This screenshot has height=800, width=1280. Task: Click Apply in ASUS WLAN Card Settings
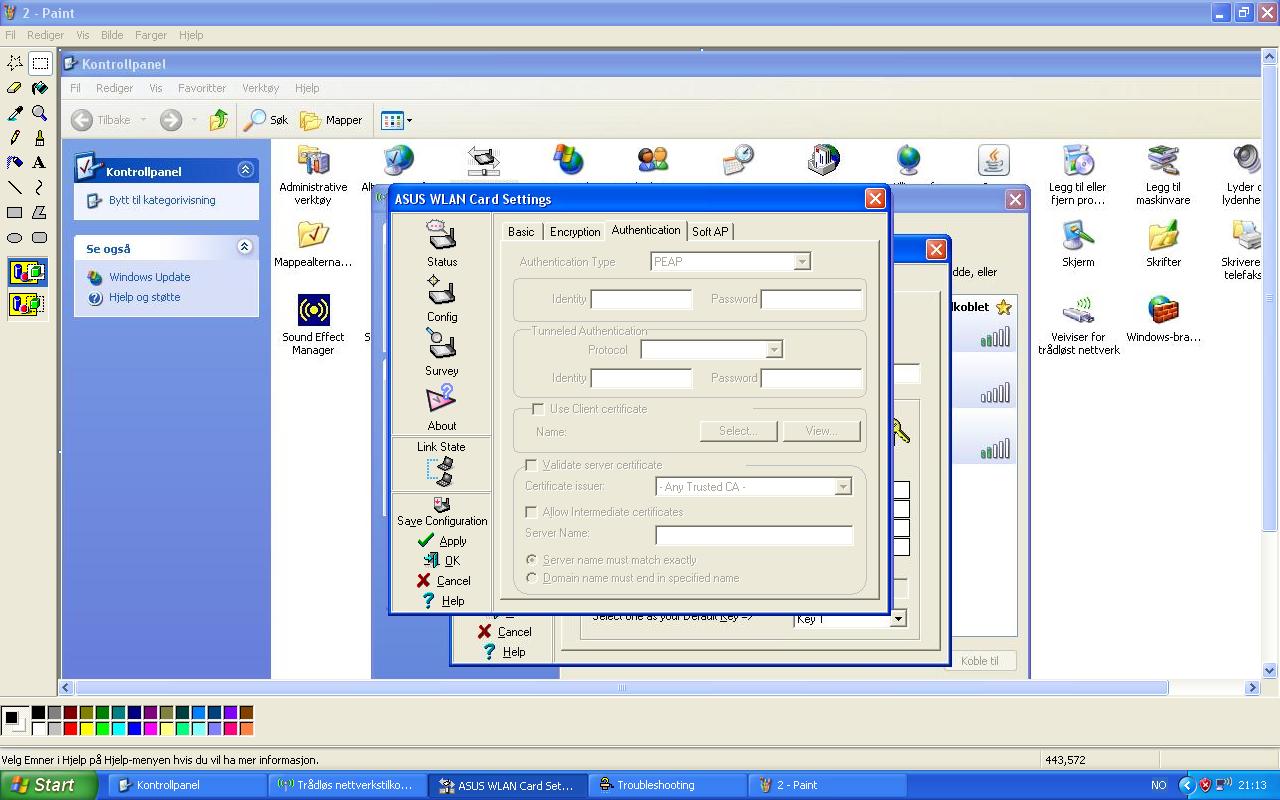pyautogui.click(x=442, y=541)
